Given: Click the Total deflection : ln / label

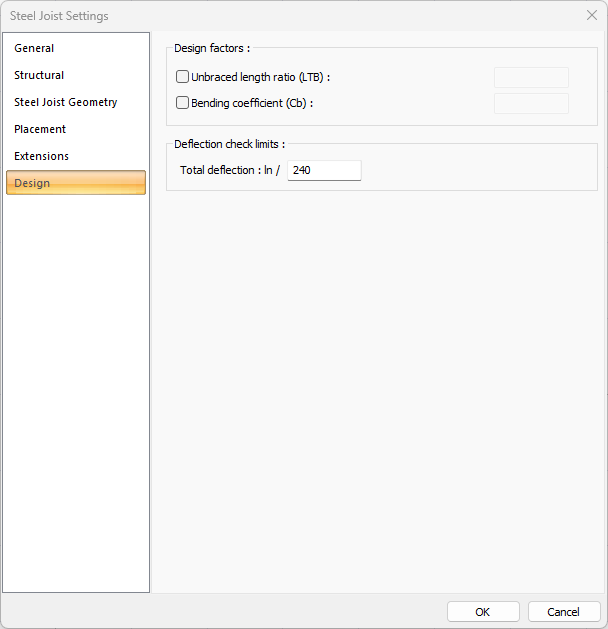Looking at the screenshot, I should 229,171.
